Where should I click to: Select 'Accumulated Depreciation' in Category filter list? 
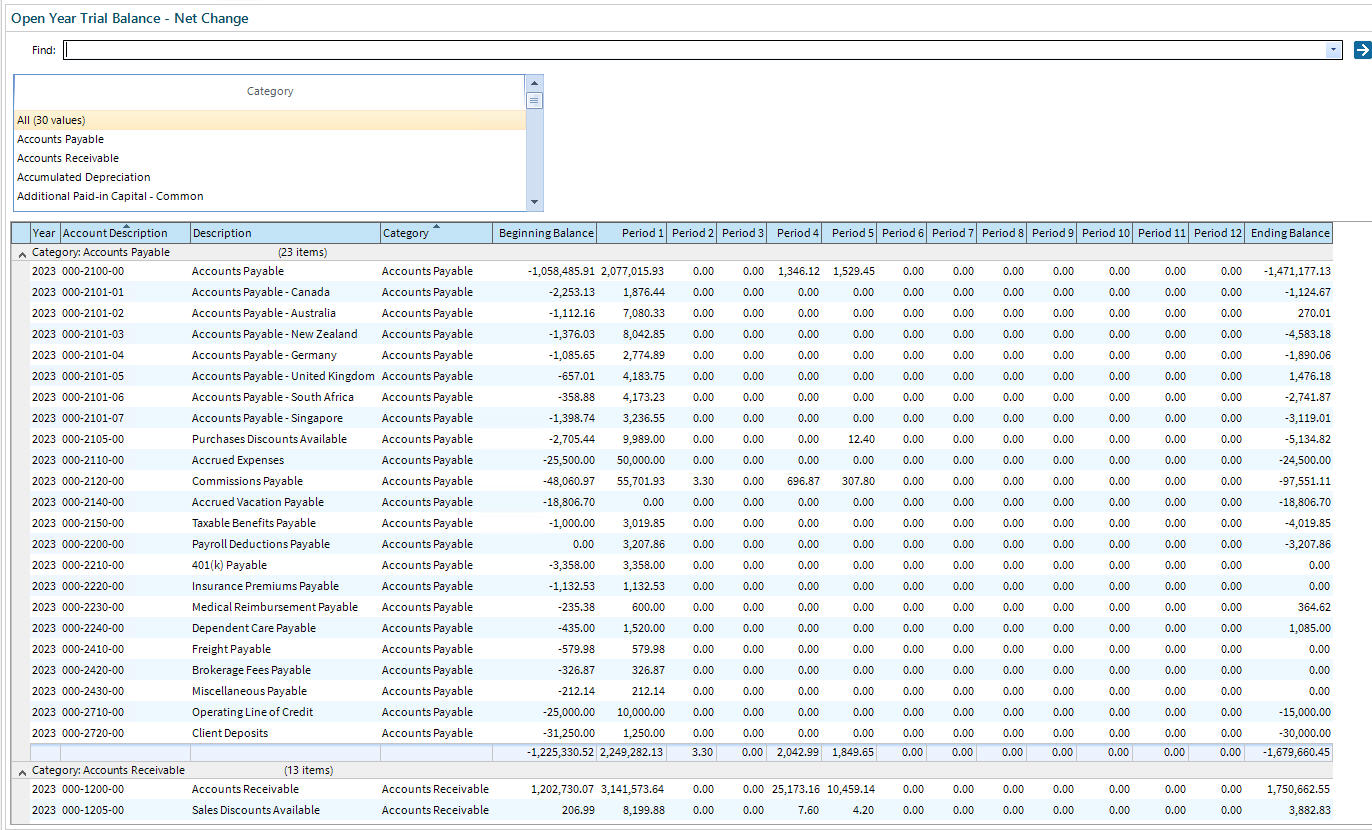pyautogui.click(x=269, y=177)
